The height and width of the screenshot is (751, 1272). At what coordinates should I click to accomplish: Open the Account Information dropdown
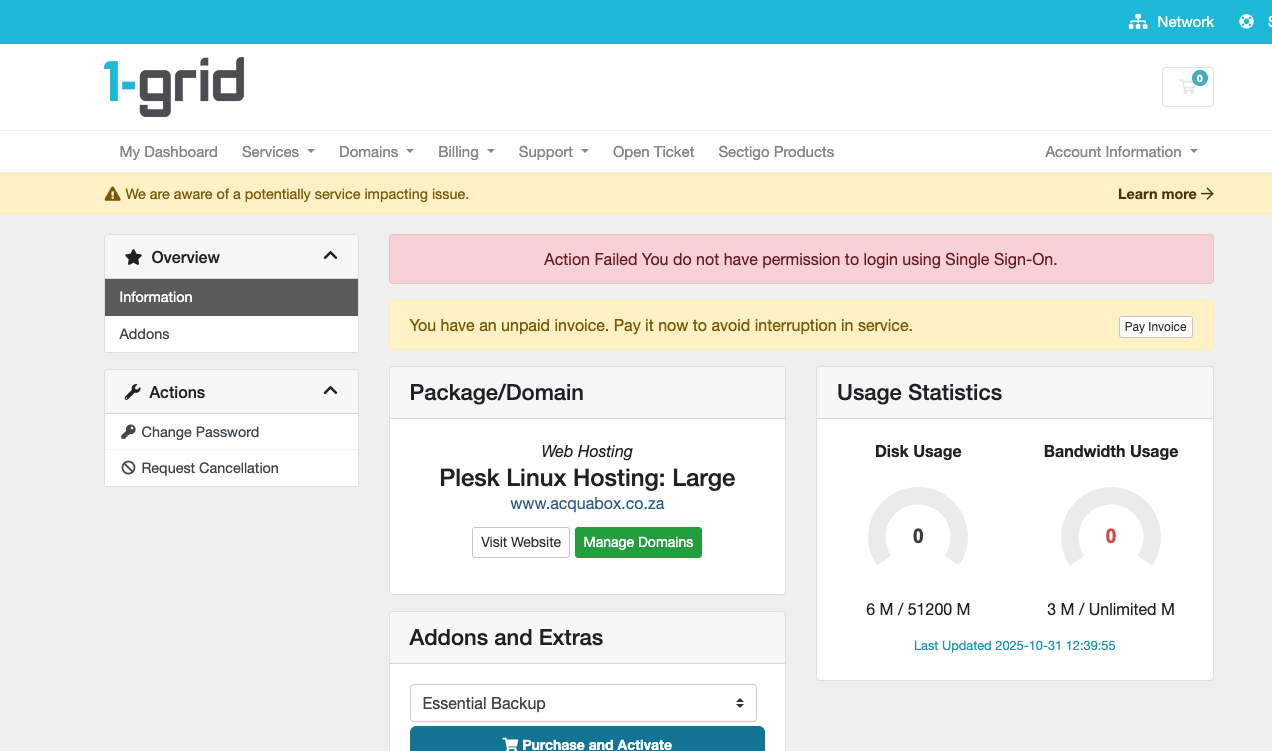point(1120,152)
